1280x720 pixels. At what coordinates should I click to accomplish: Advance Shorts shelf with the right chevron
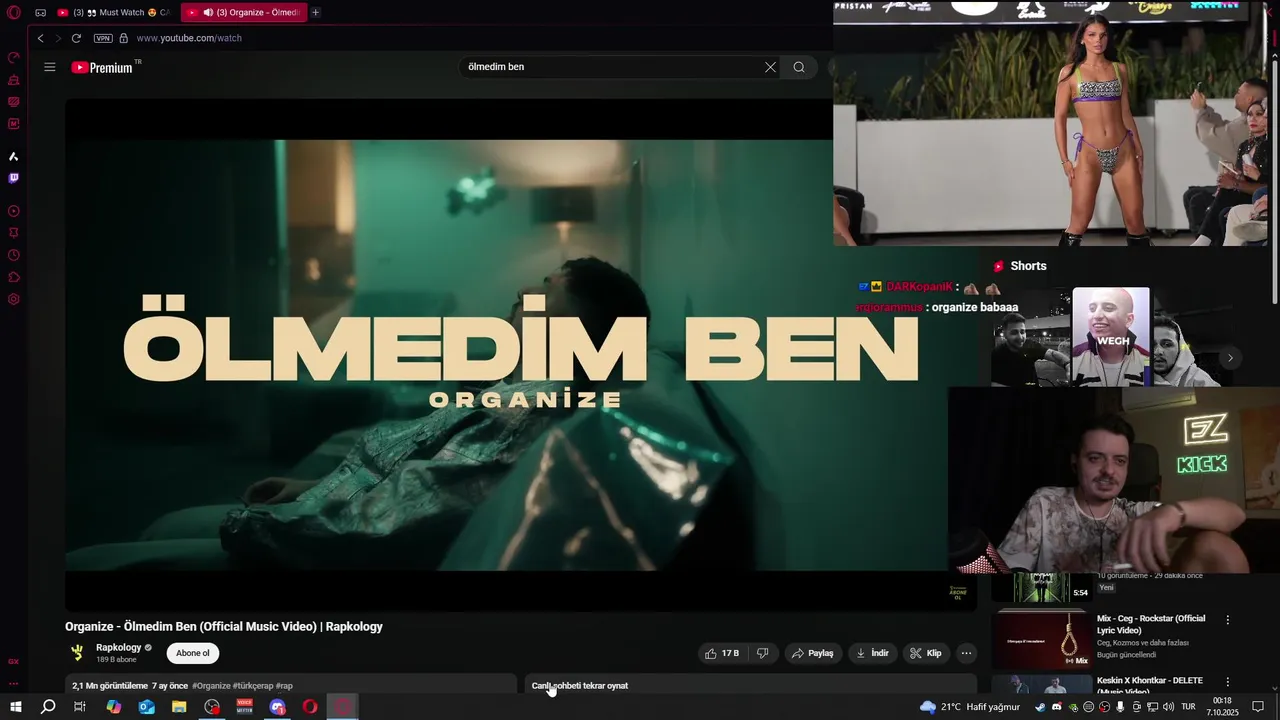(x=1230, y=358)
